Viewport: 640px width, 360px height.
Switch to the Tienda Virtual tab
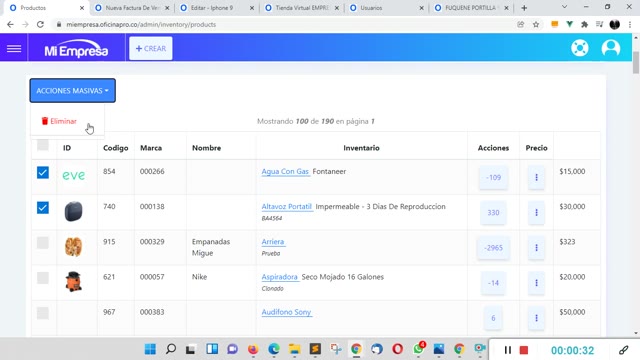[302, 8]
